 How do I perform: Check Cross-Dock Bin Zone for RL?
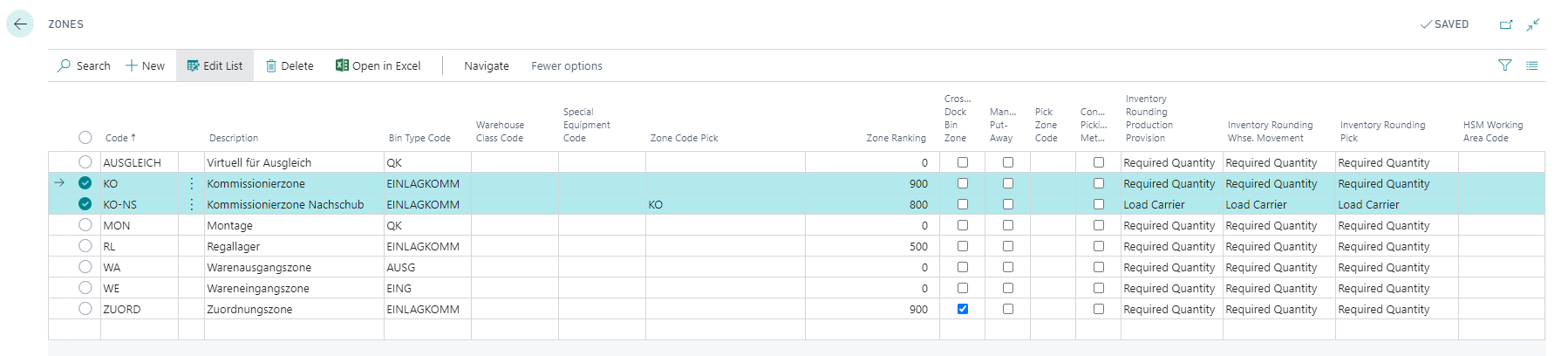pyautogui.click(x=963, y=246)
